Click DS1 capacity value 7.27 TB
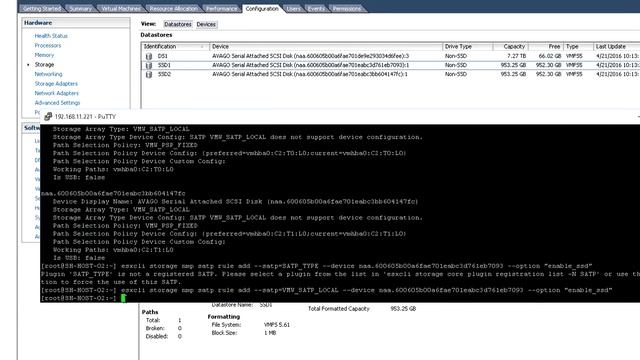 (x=516, y=56)
